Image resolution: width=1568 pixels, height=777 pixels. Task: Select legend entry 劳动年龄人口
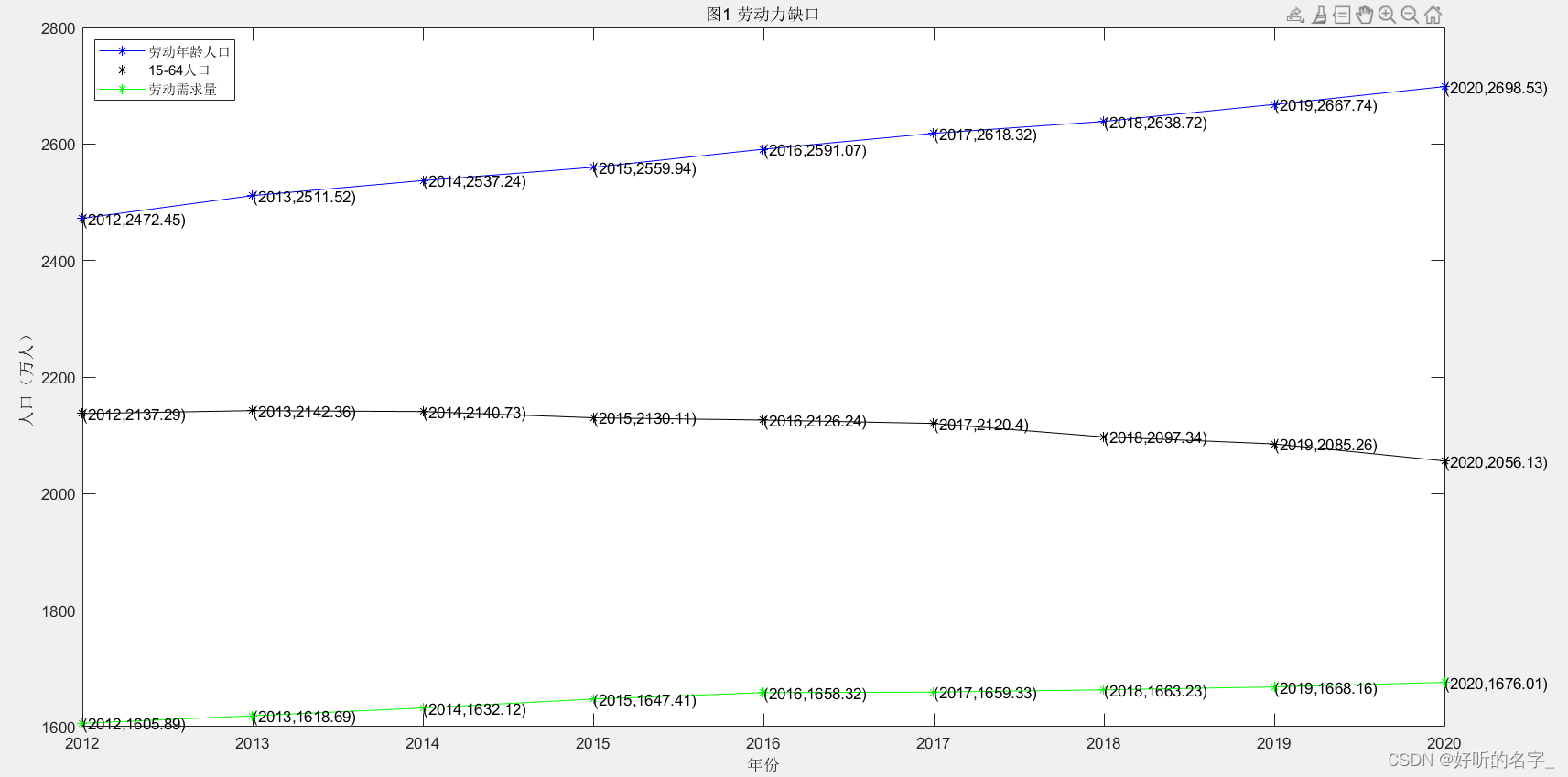(189, 52)
